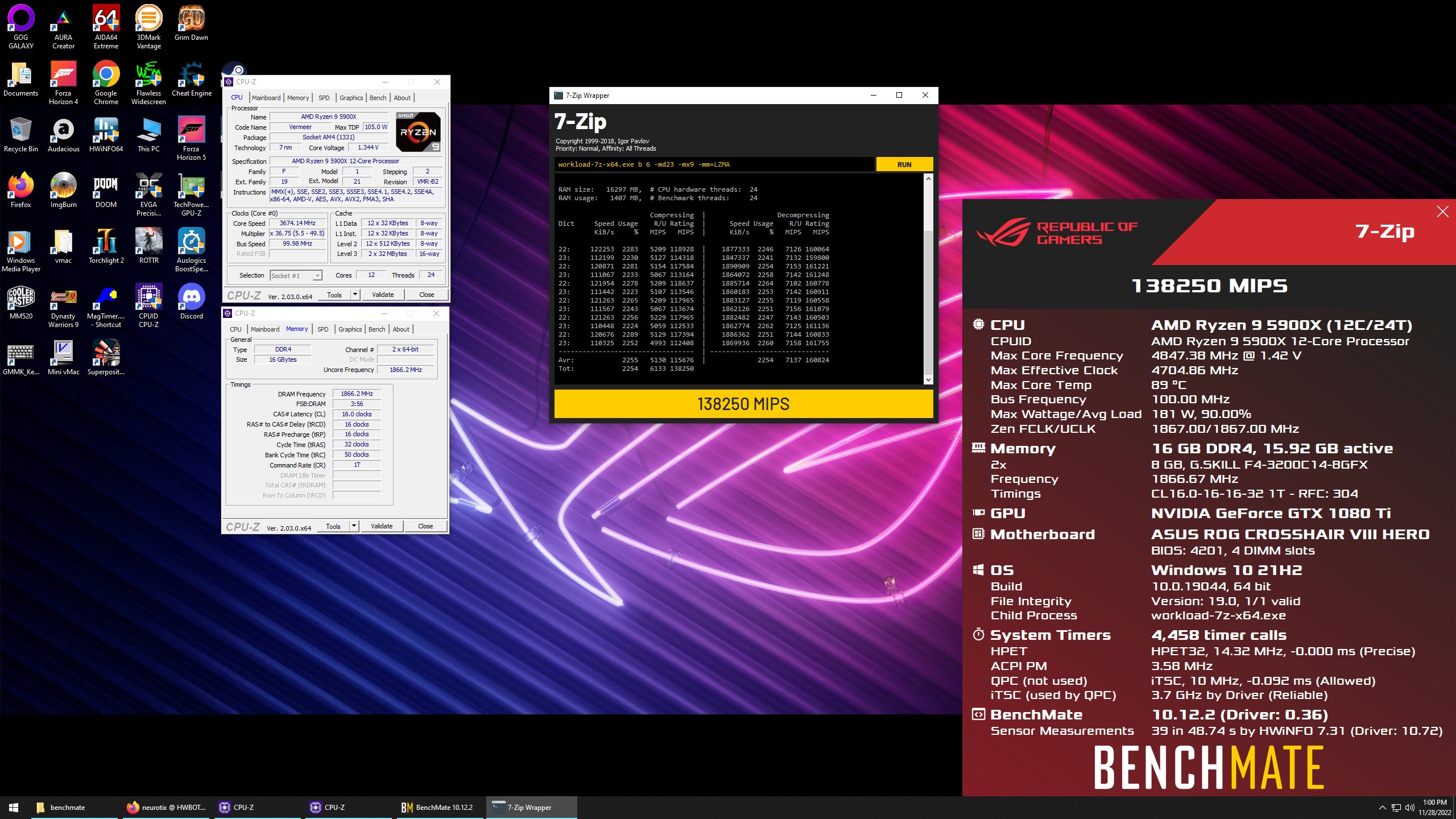Open volume control in system tray
This screenshot has width=1456, height=819.
[x=1409, y=808]
